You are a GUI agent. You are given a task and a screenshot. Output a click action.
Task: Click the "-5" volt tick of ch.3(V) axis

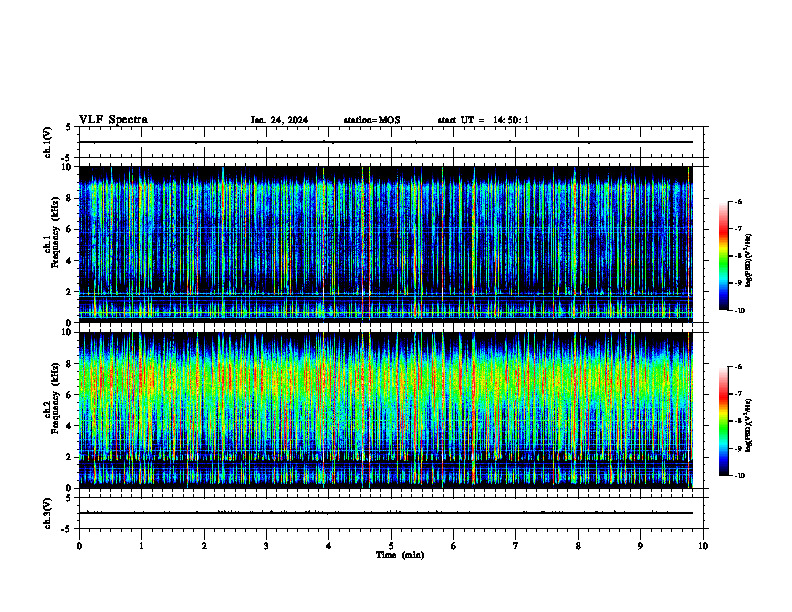(67, 529)
